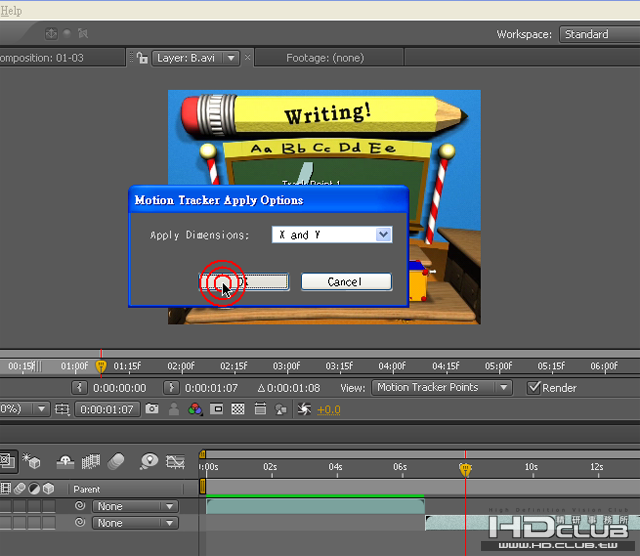The image size is (640, 556).
Task: Click the Brainstorm light bulb icon
Action: coord(149,461)
